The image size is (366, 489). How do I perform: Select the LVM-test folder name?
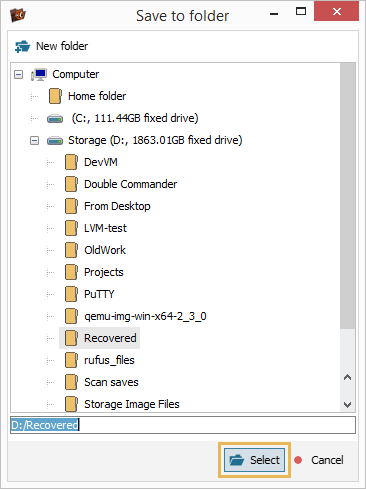coord(105,228)
